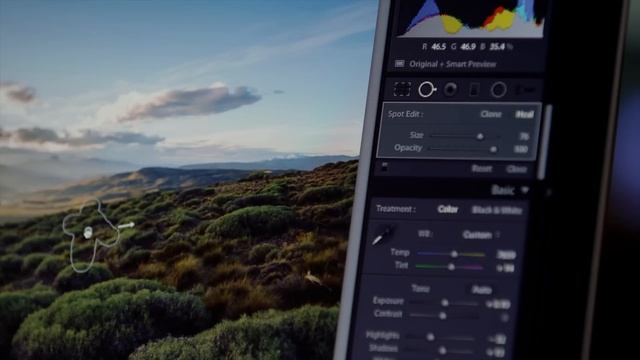Toggle the spot edit panel switch
The height and width of the screenshot is (360, 640).
click(384, 166)
